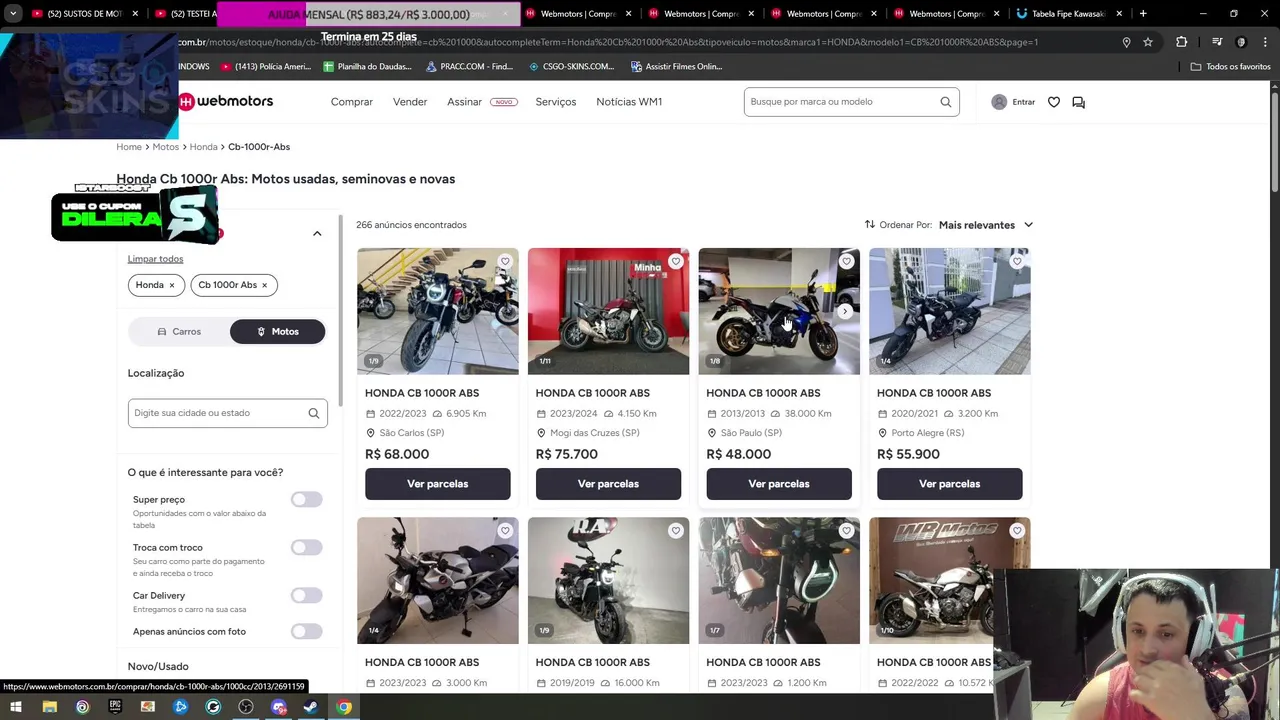Go to Honda breadcrumb
The height and width of the screenshot is (720, 1280).
coord(203,147)
